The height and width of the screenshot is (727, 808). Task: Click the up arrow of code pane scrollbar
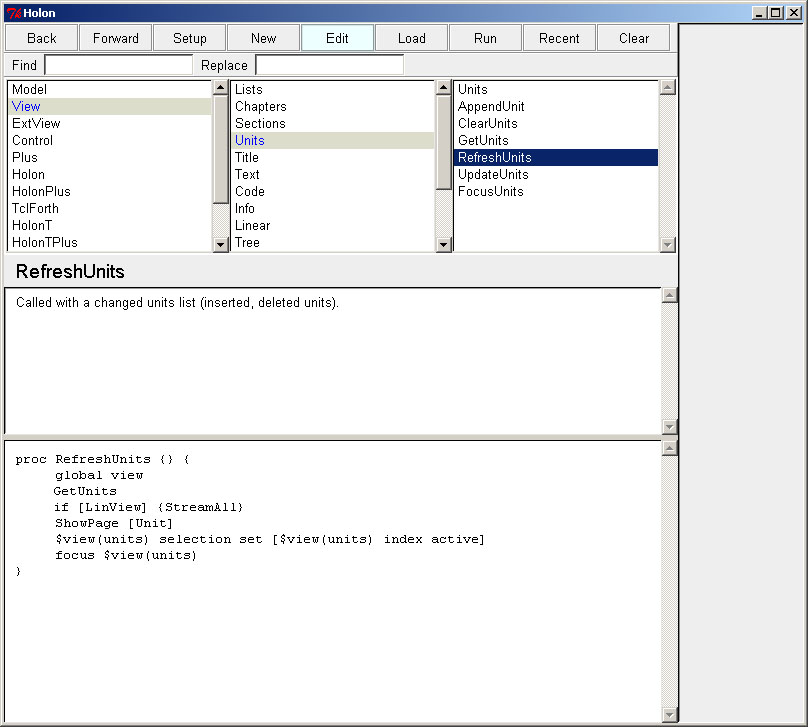coord(667,448)
